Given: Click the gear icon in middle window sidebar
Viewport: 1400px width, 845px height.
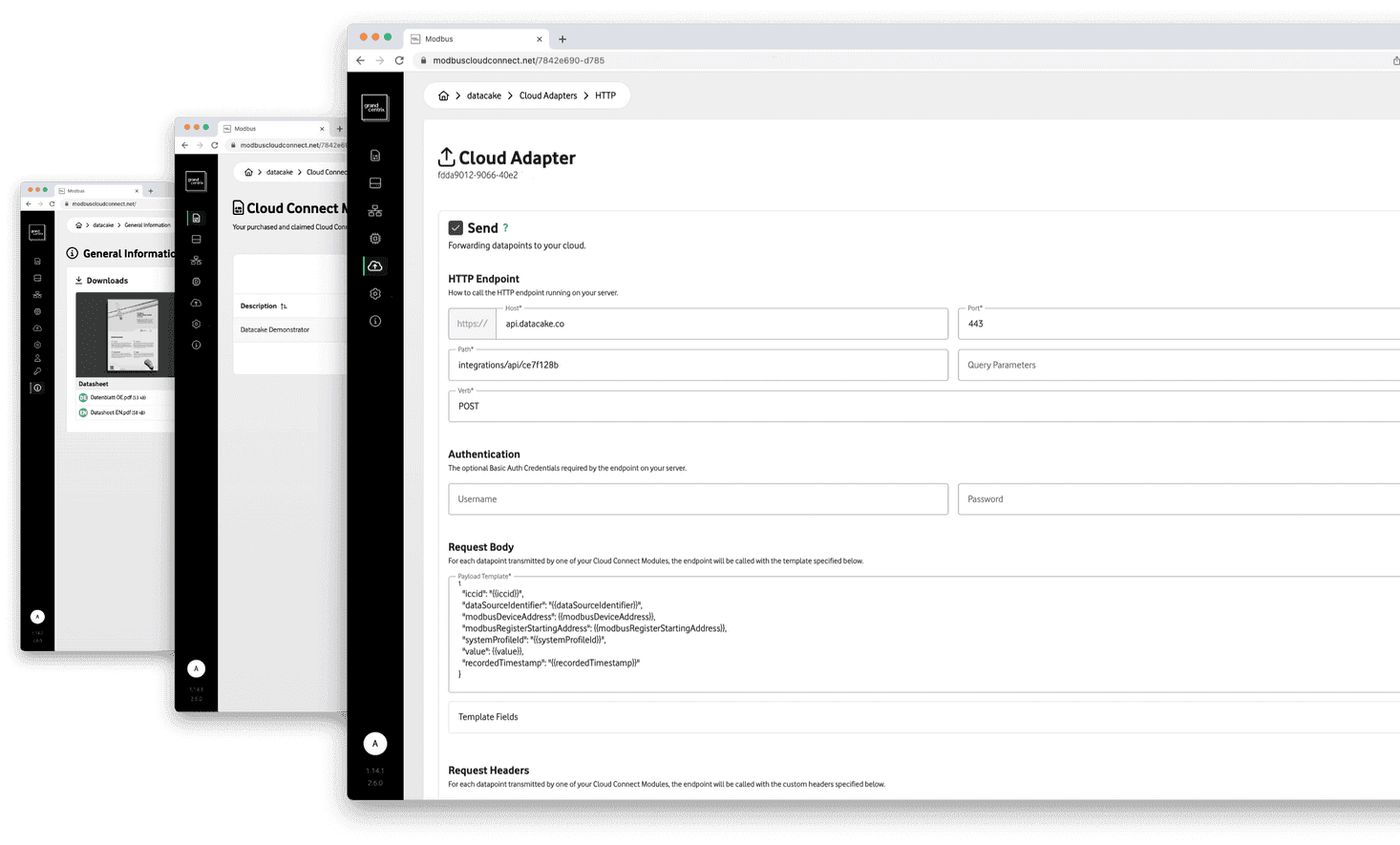Looking at the screenshot, I should click(x=196, y=324).
